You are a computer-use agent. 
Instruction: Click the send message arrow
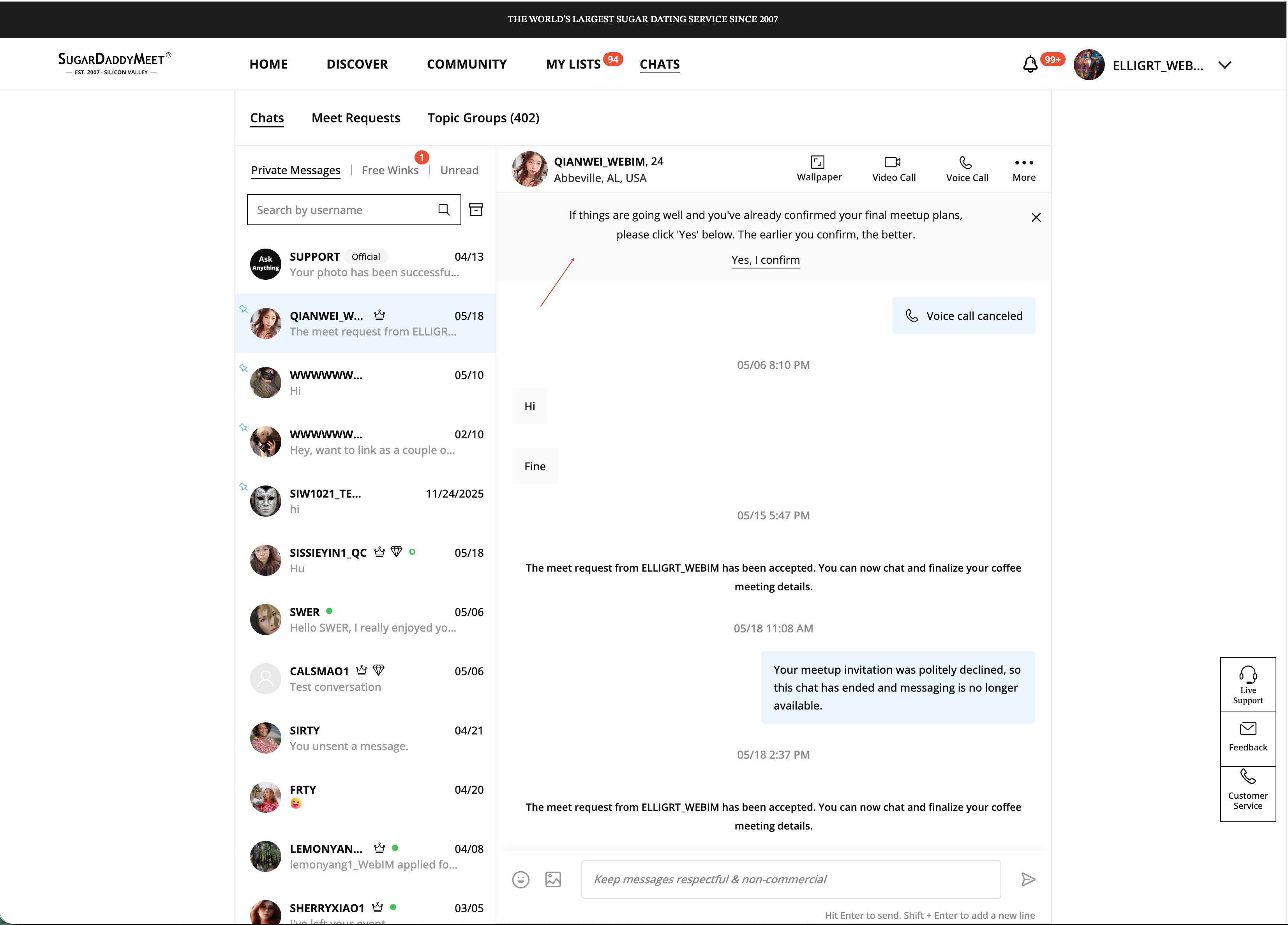pyautogui.click(x=1028, y=879)
